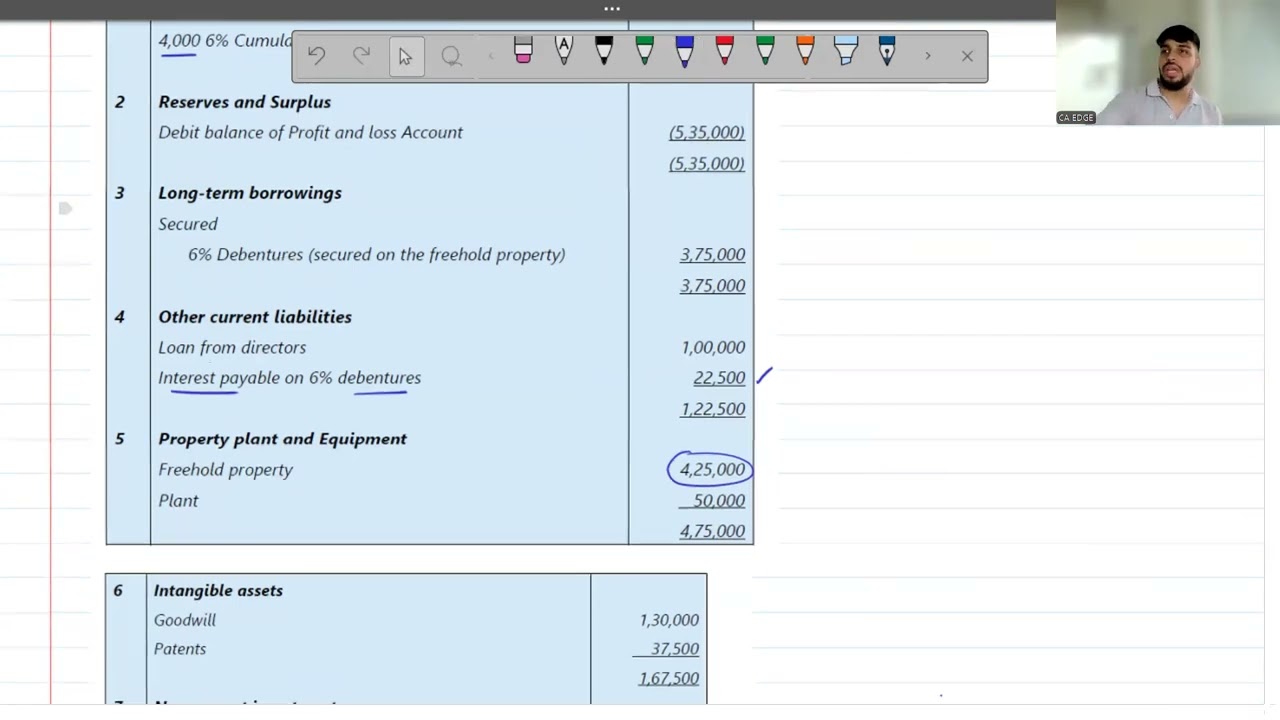This screenshot has width=1280, height=720.
Task: Click the 1,30,000 goodwill amount
Action: click(669, 621)
